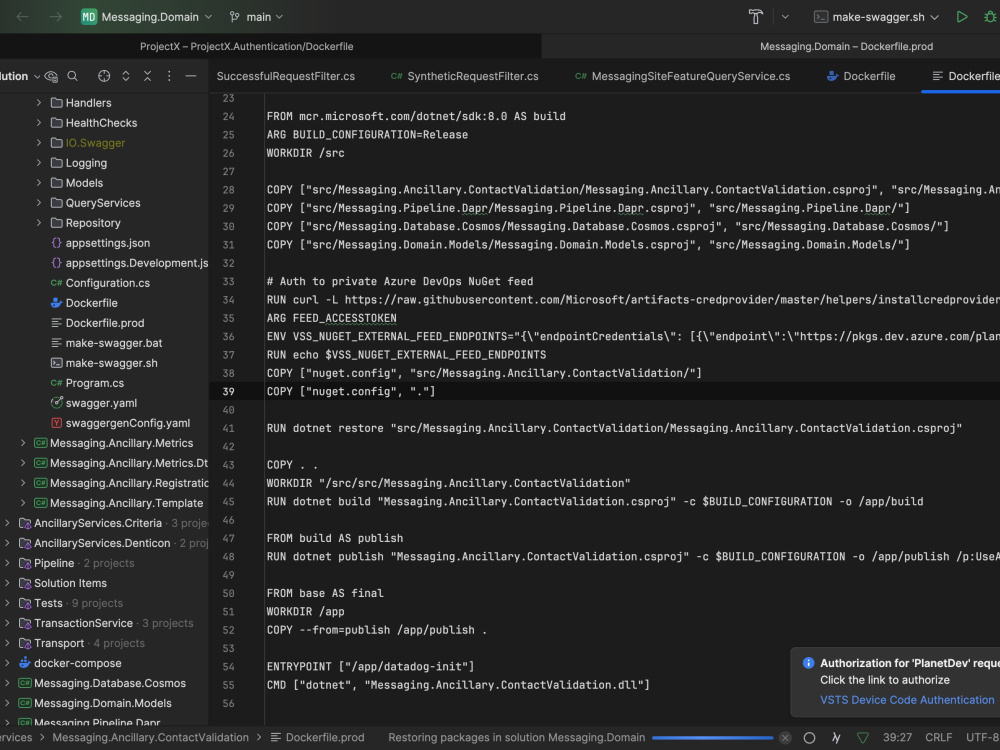Click the 39:27 caret position indicator

point(897,738)
